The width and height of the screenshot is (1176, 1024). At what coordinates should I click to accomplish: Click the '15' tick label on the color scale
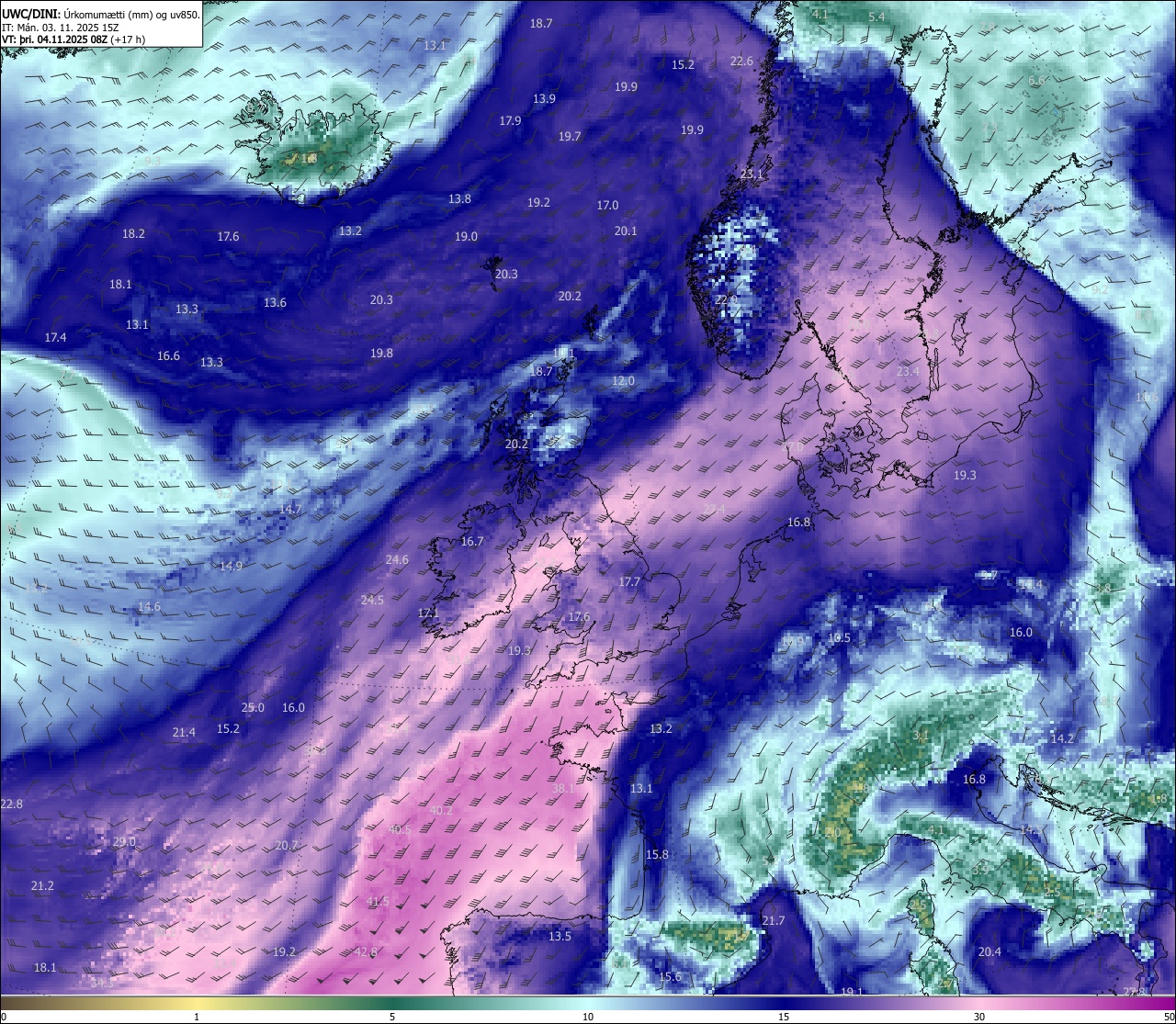coord(784,1018)
